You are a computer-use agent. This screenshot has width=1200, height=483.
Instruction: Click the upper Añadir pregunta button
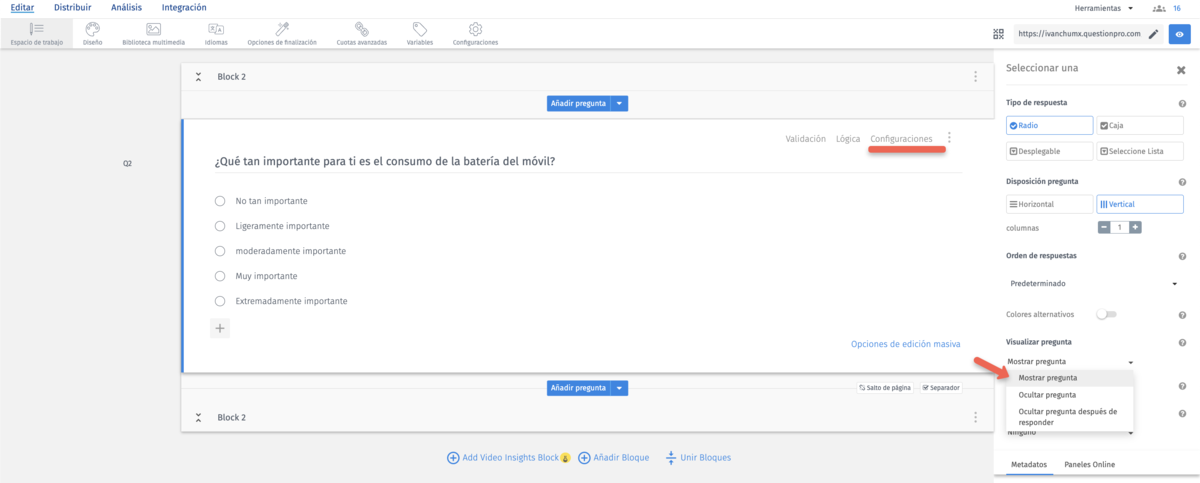(x=578, y=103)
